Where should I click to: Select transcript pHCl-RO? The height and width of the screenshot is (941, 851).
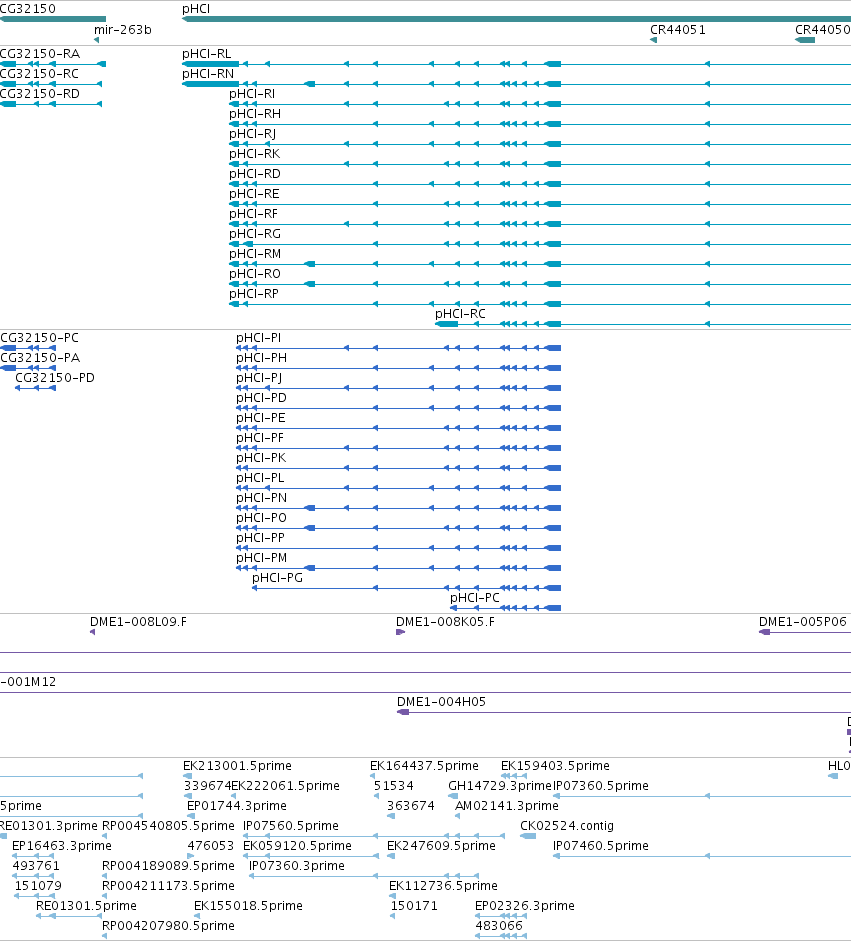[x=254, y=274]
